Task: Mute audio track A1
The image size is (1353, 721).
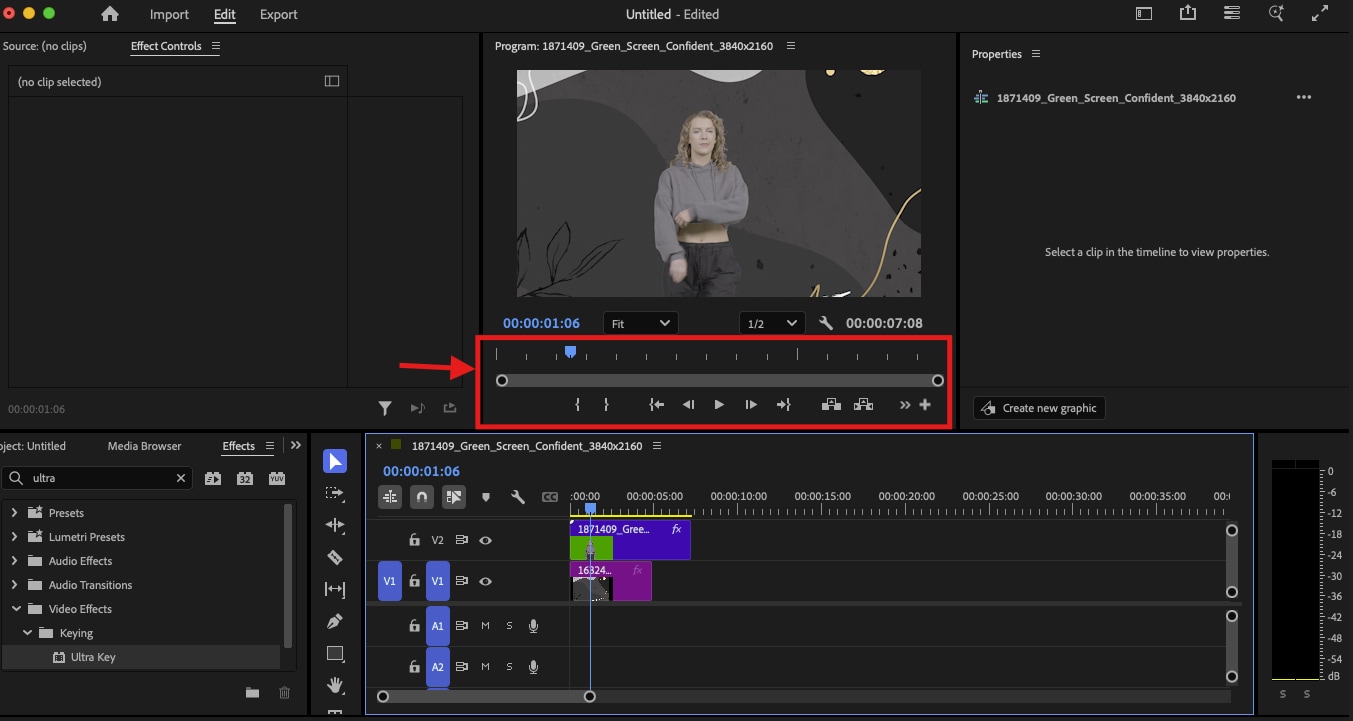Action: click(485, 626)
